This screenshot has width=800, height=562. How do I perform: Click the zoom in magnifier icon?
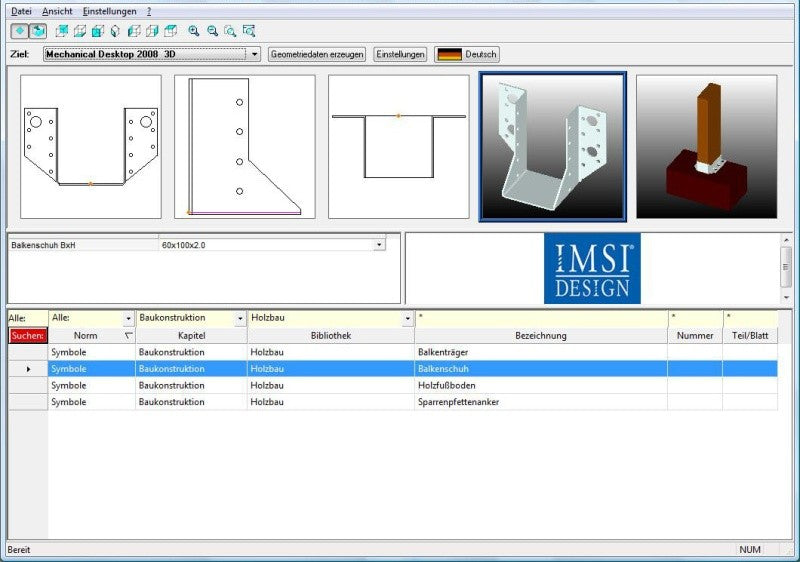tap(194, 31)
